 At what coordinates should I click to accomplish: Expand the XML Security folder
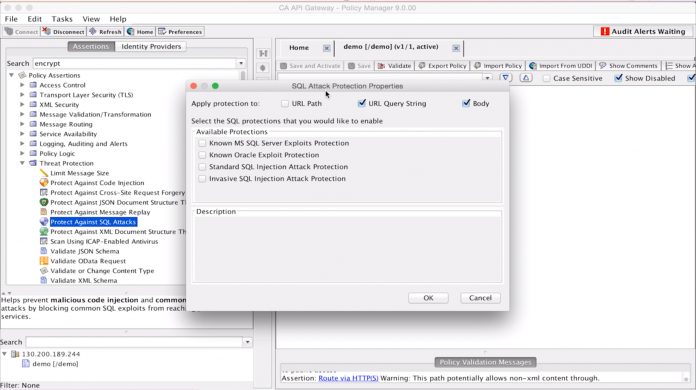(x=22, y=105)
